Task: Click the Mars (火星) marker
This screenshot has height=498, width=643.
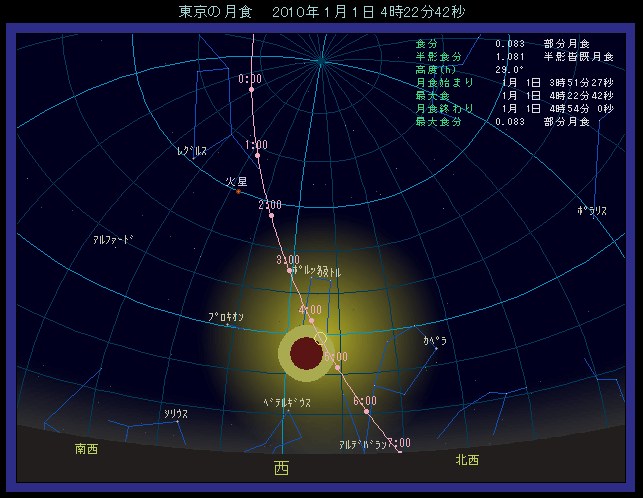Action: [238, 190]
